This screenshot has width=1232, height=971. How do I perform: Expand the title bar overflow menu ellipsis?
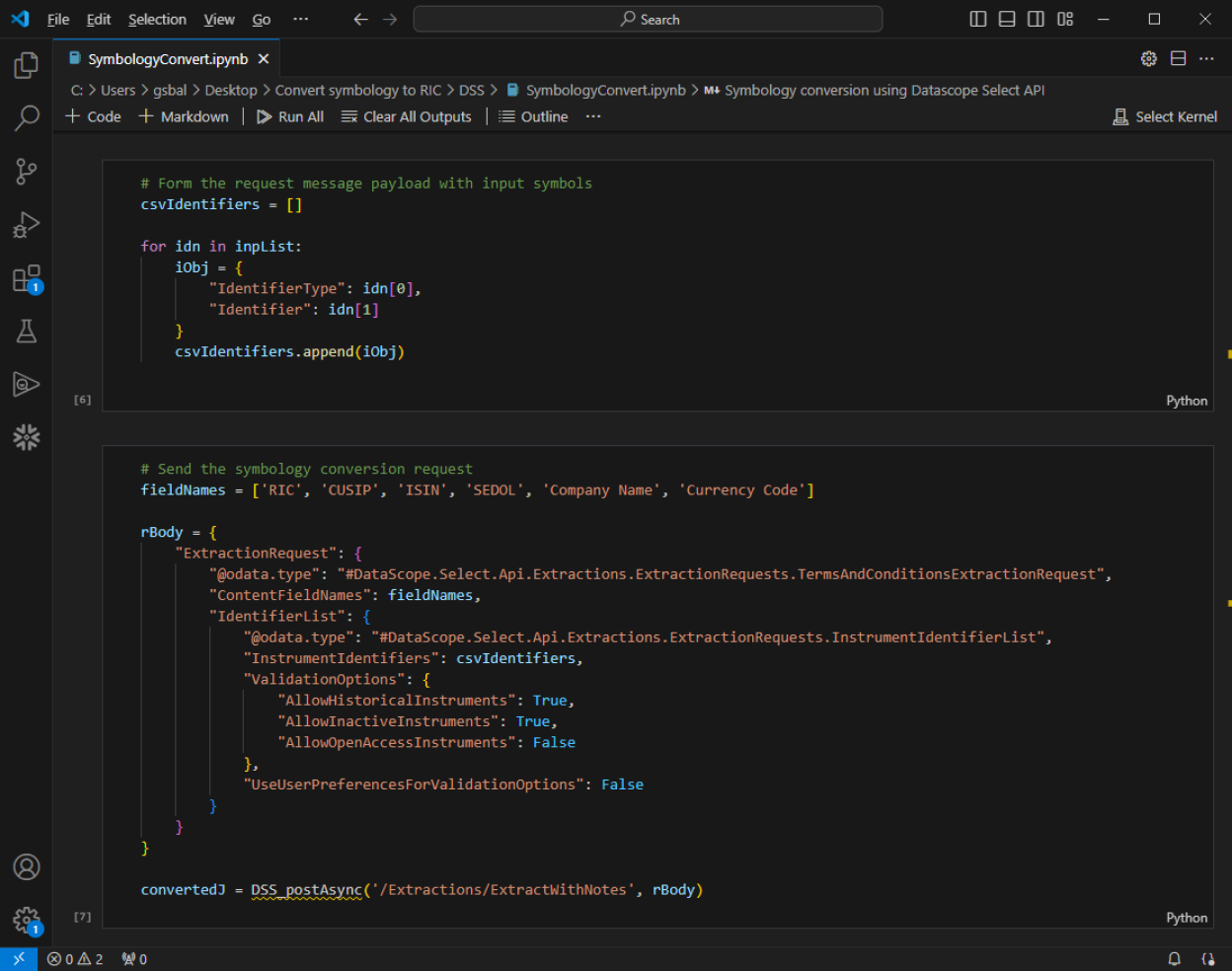pos(301,19)
